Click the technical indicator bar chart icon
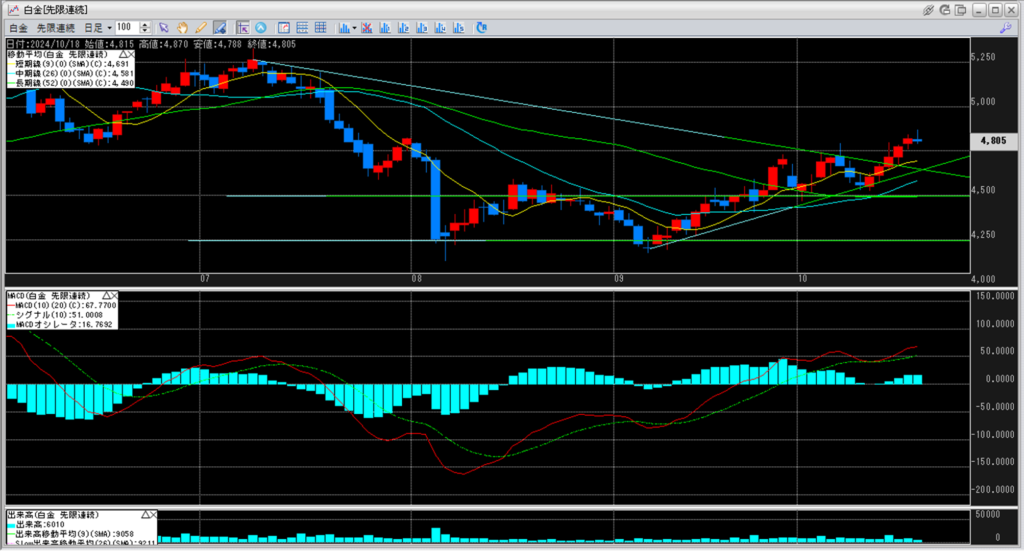Viewport: 1024px width, 551px height. point(344,27)
